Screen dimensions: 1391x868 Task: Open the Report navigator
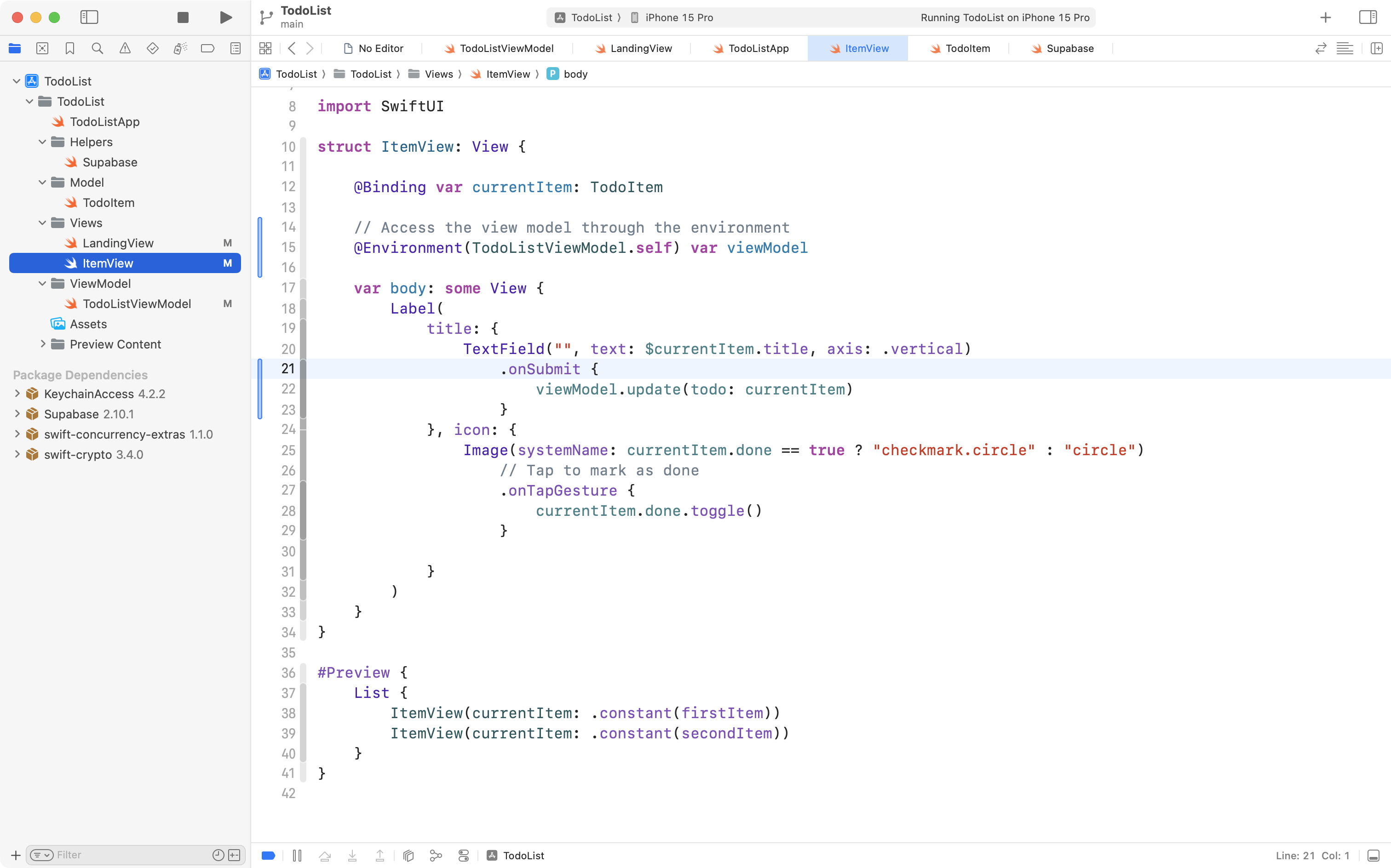click(235, 48)
